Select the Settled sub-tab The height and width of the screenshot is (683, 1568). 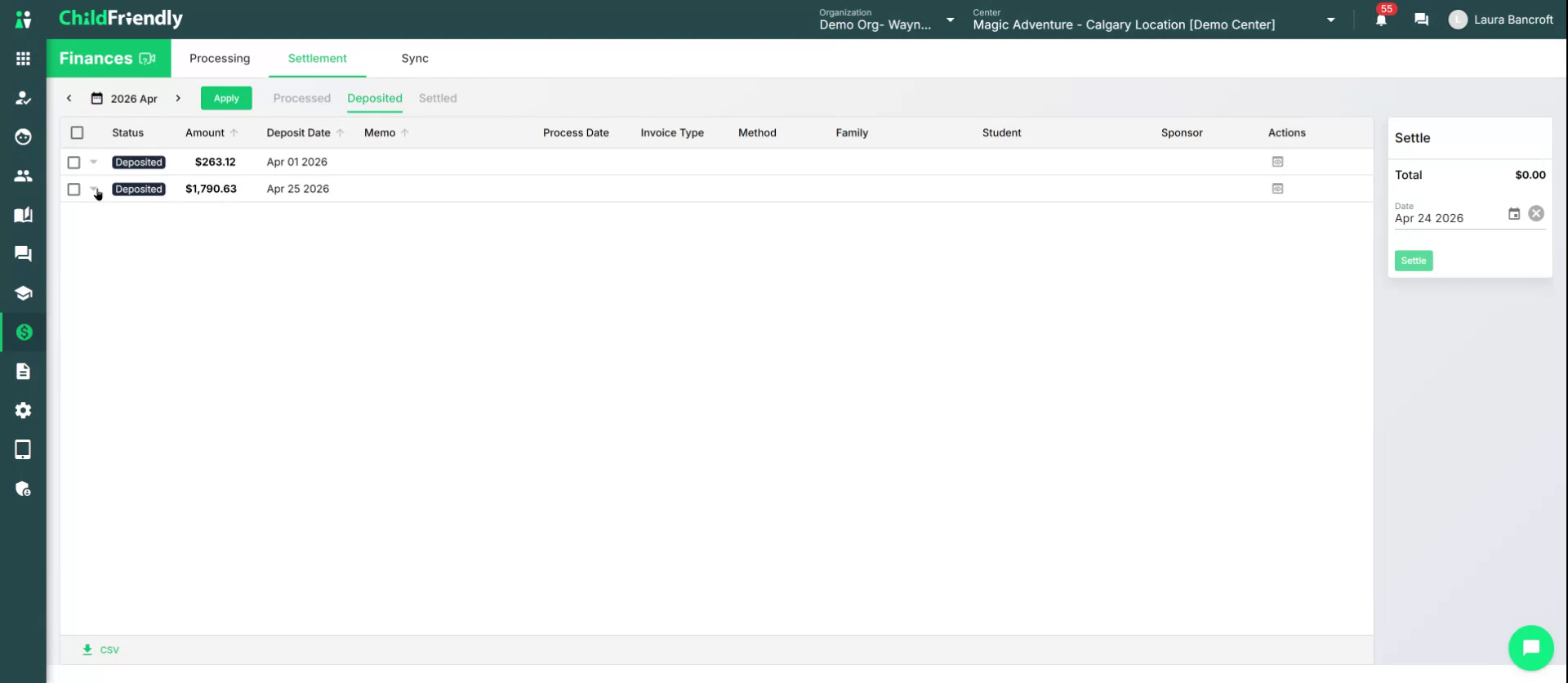[438, 98]
